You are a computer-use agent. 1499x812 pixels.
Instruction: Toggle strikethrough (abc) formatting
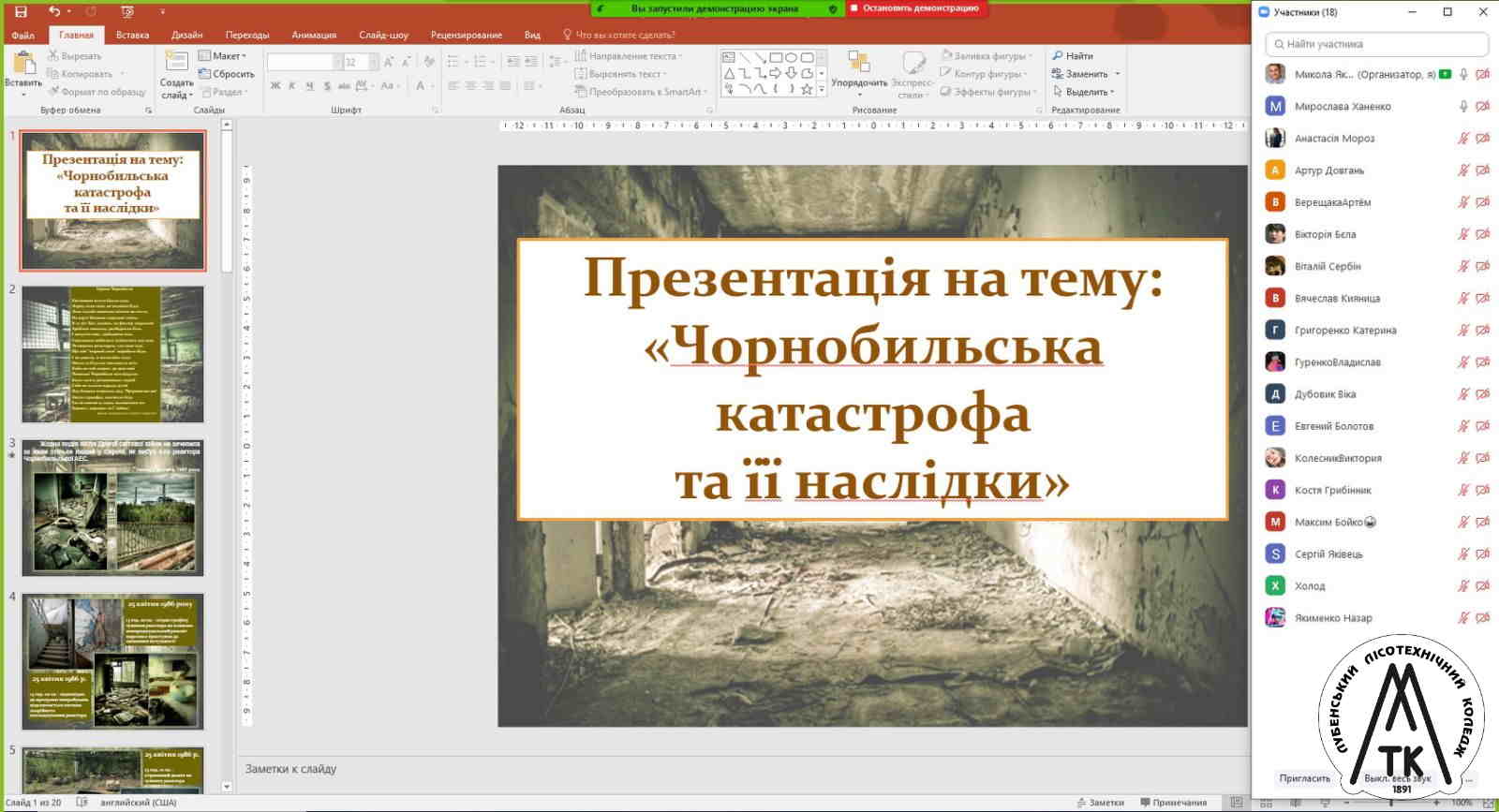coord(344,86)
